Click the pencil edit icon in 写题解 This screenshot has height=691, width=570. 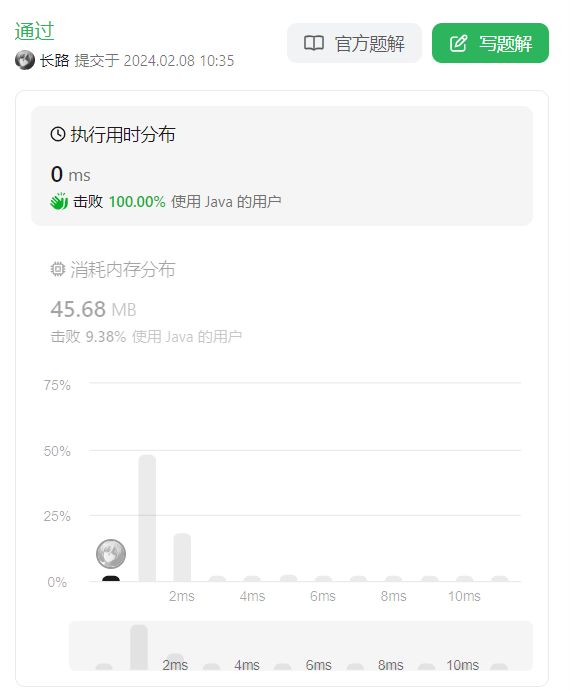[458, 43]
